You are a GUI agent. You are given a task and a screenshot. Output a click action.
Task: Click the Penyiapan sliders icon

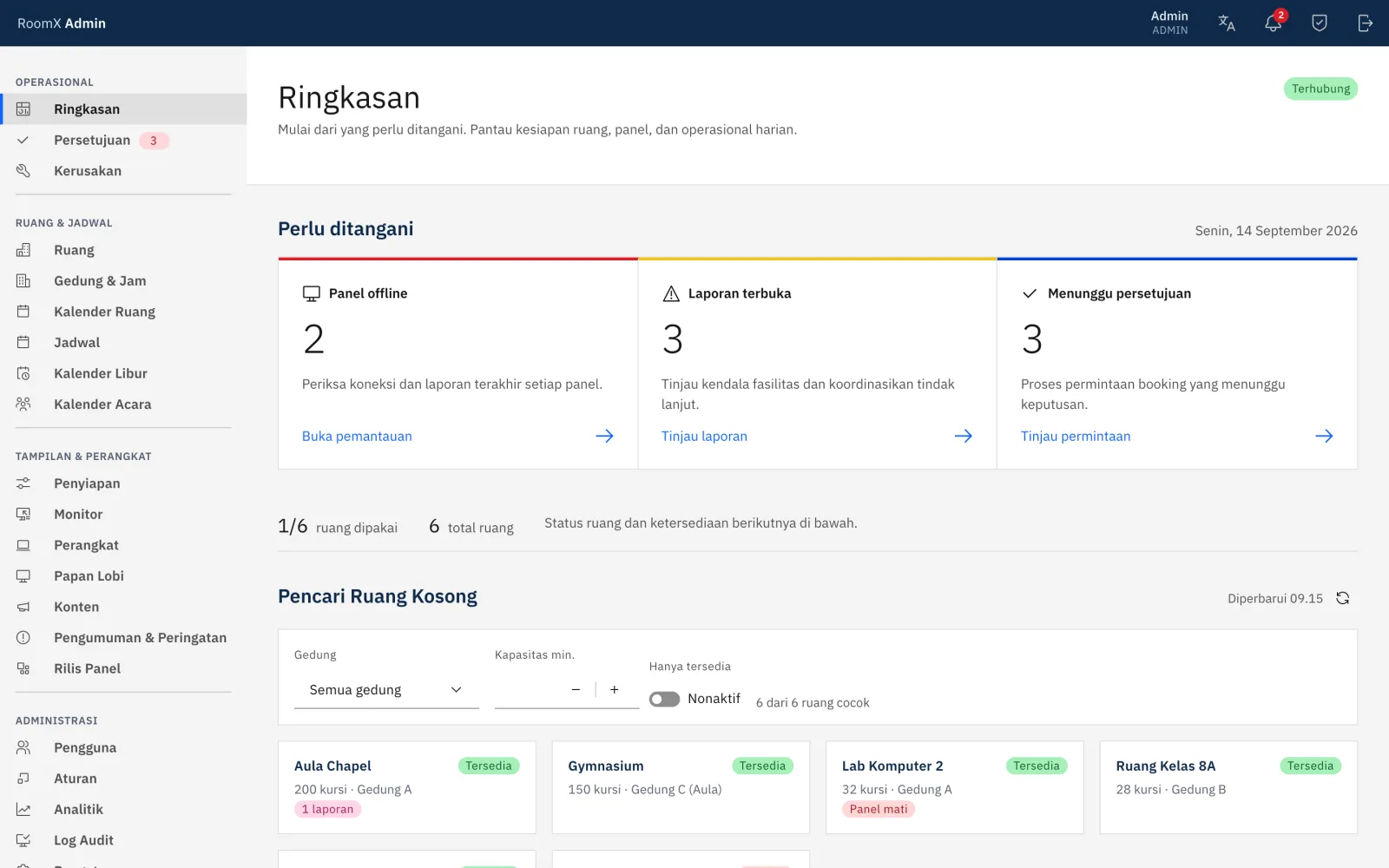(23, 483)
